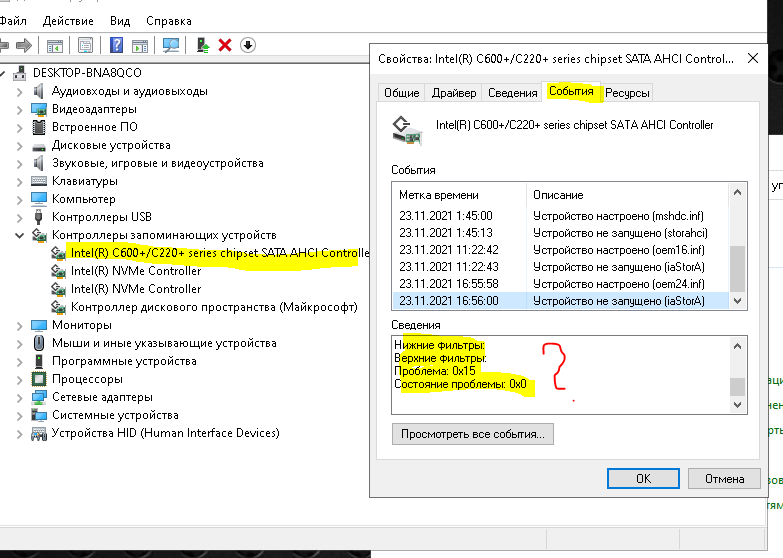Click the Метка времени column header
This screenshot has width=783, height=558.
[x=459, y=195]
